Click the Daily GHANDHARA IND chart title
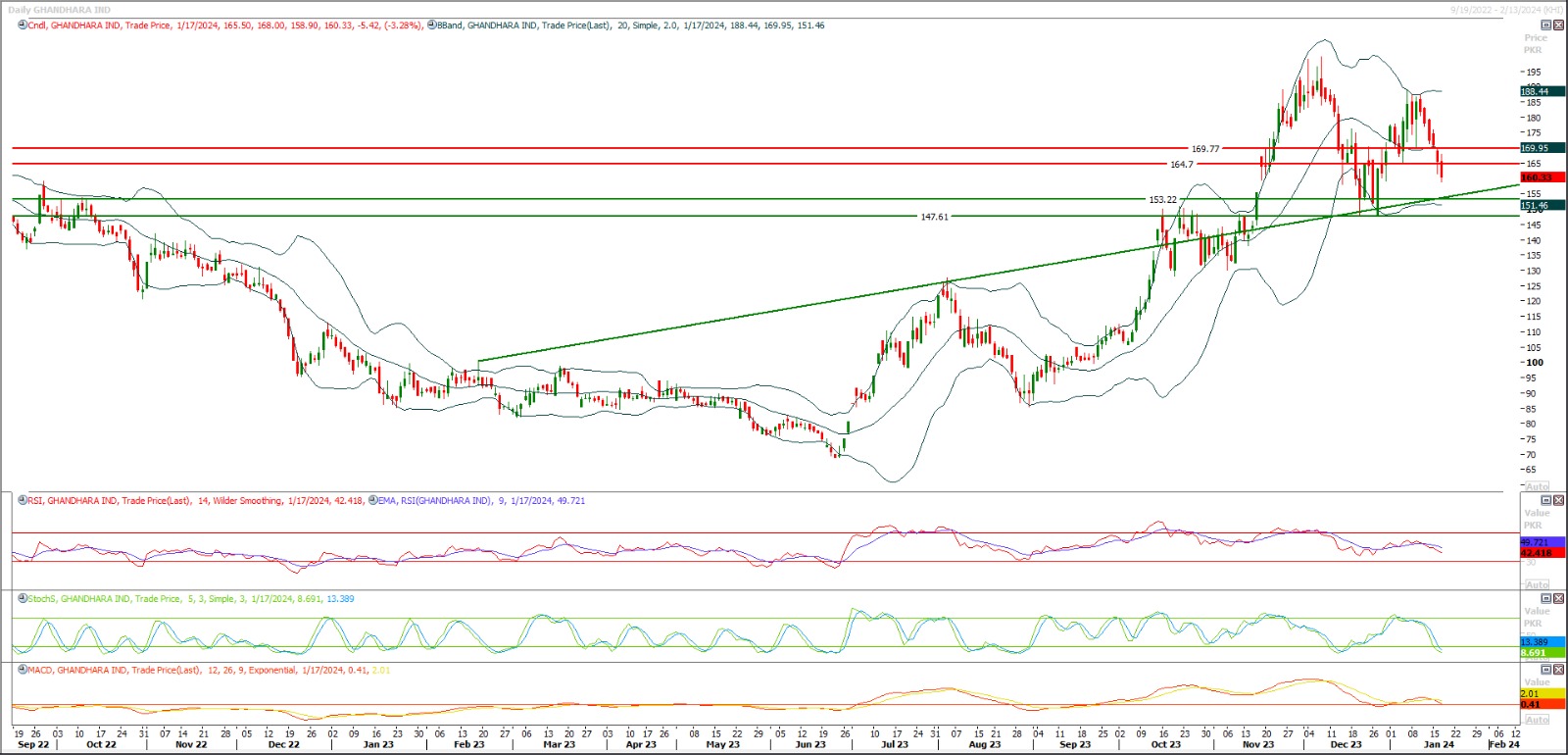Viewport: 1568px width, 755px height. pyautogui.click(x=59, y=10)
